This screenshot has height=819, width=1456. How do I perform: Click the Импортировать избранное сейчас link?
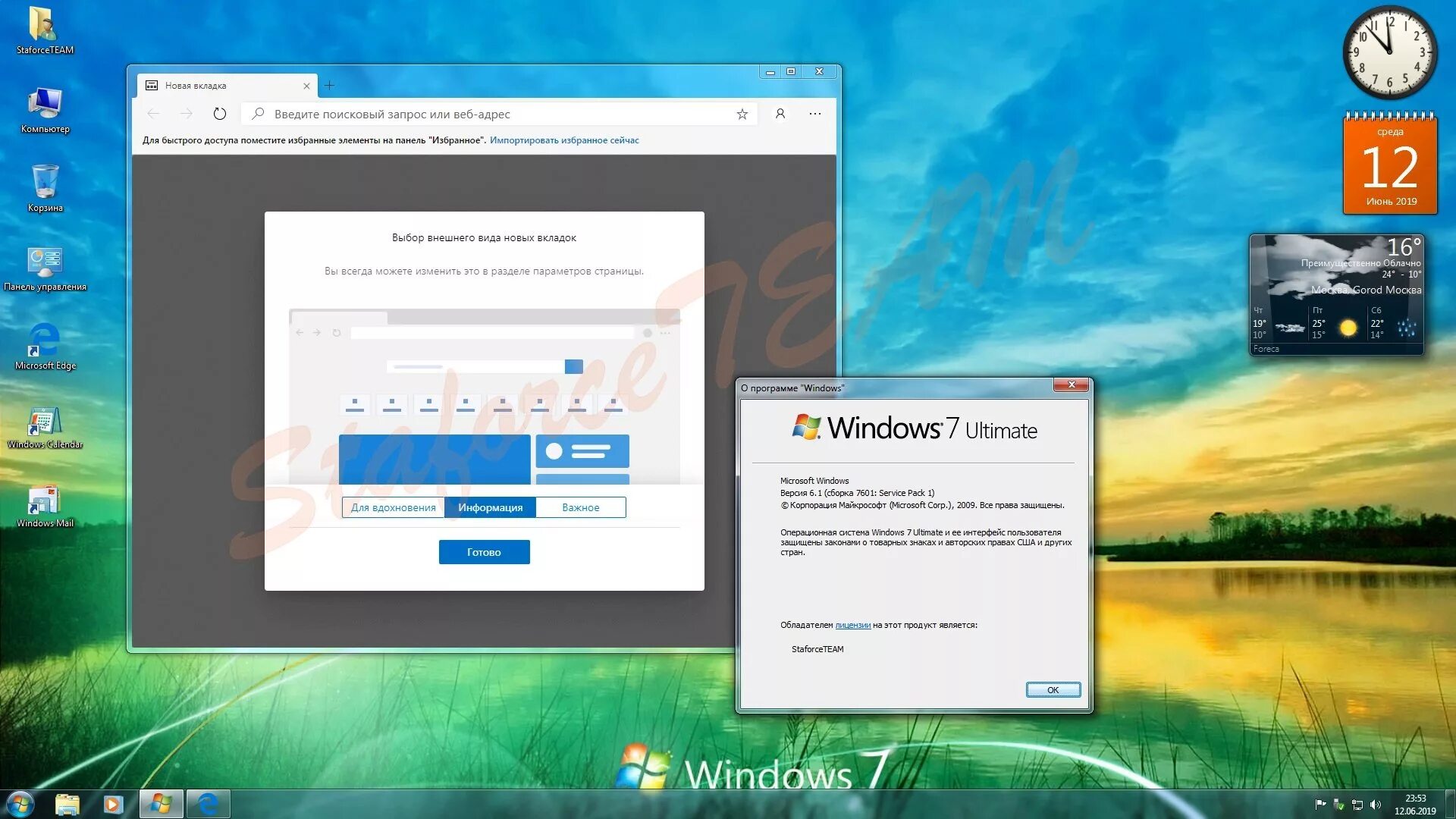(564, 140)
